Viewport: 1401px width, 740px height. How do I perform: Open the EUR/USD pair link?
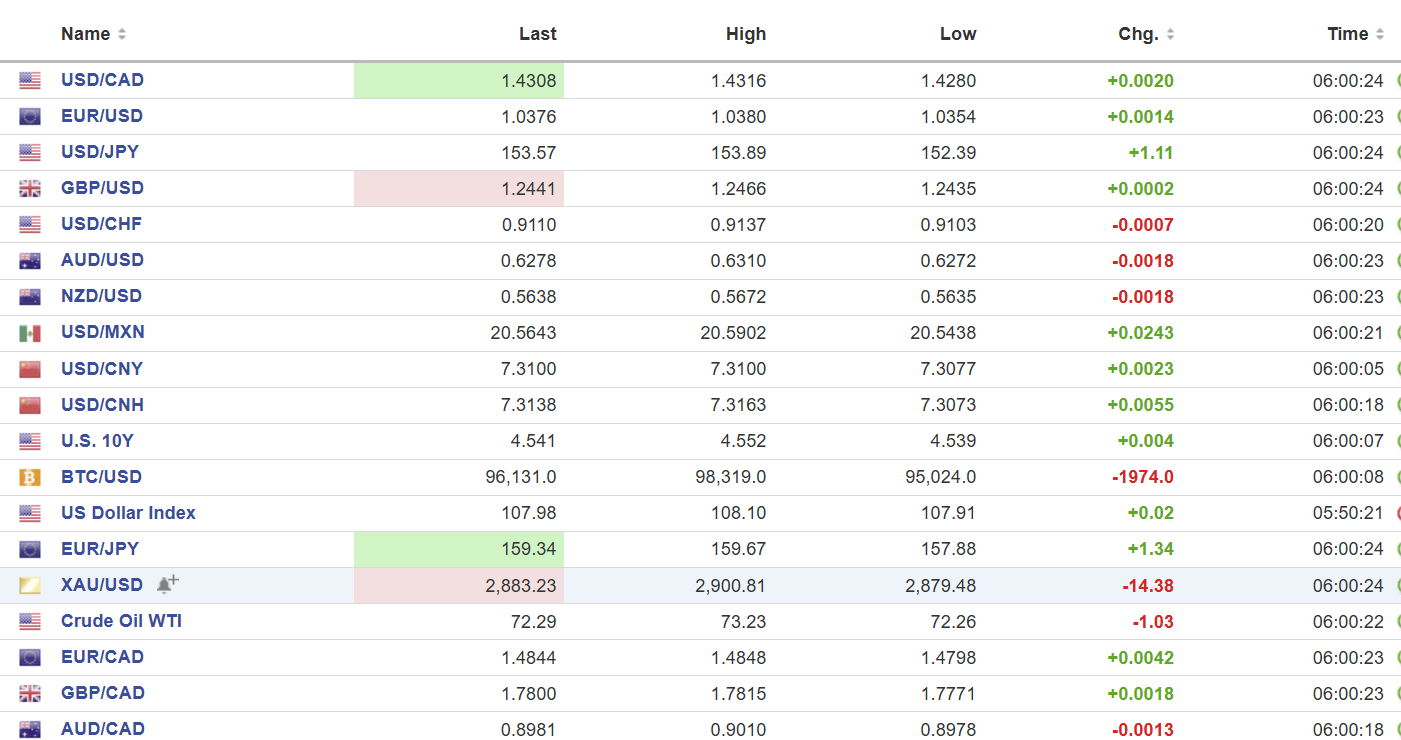click(x=102, y=116)
